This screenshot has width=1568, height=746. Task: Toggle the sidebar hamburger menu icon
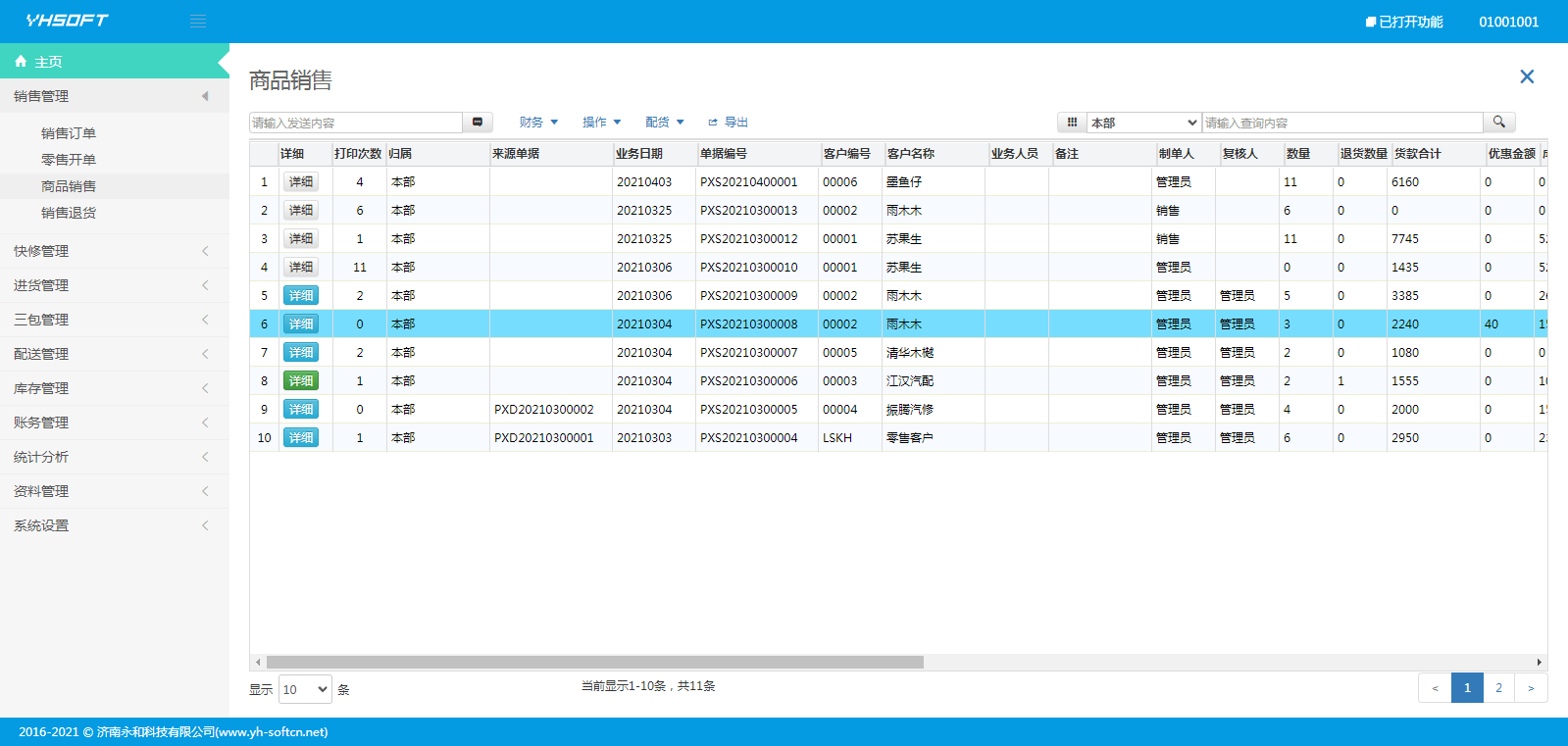198,21
